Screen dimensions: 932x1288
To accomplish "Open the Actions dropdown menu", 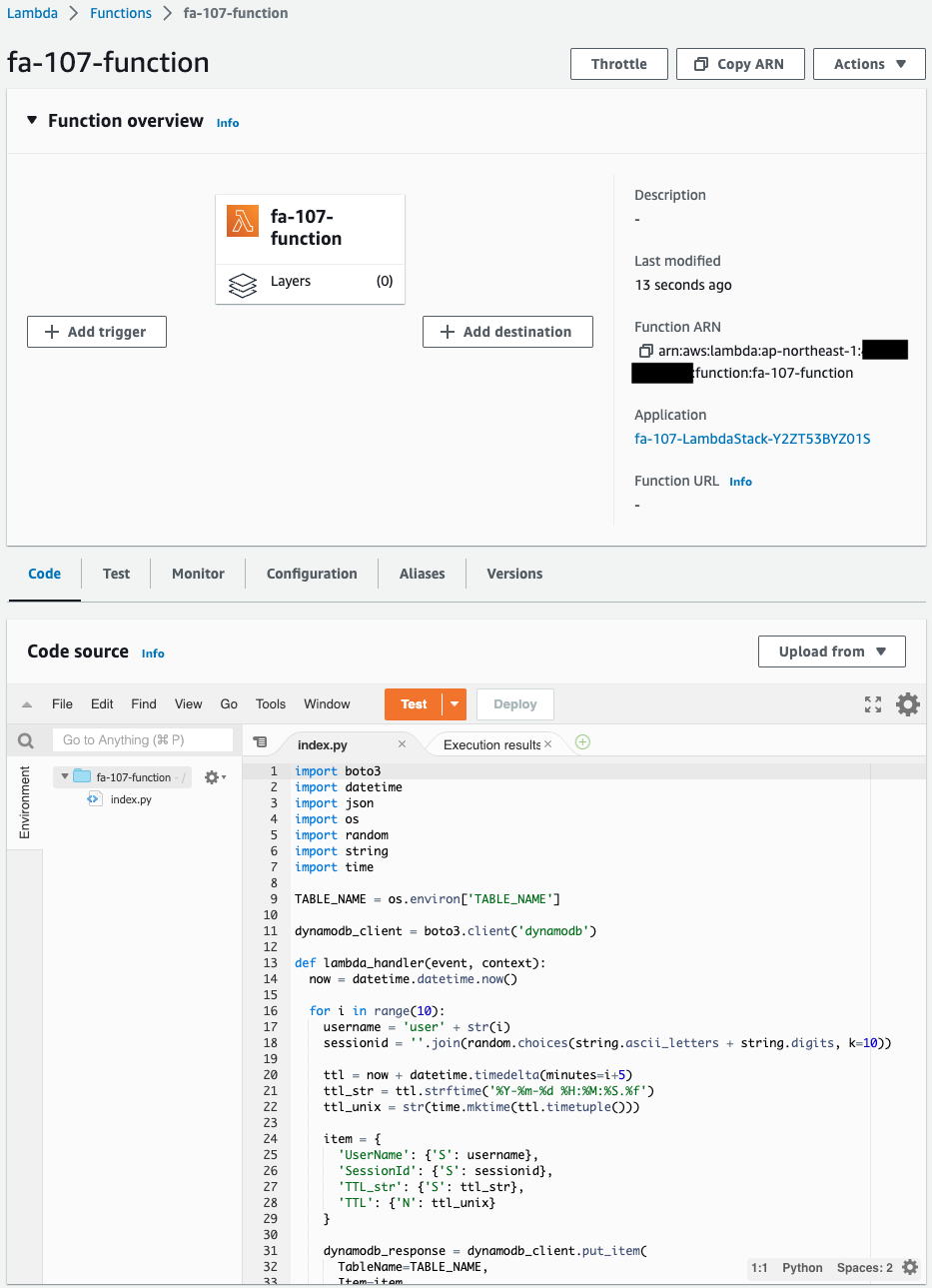I will (x=869, y=64).
